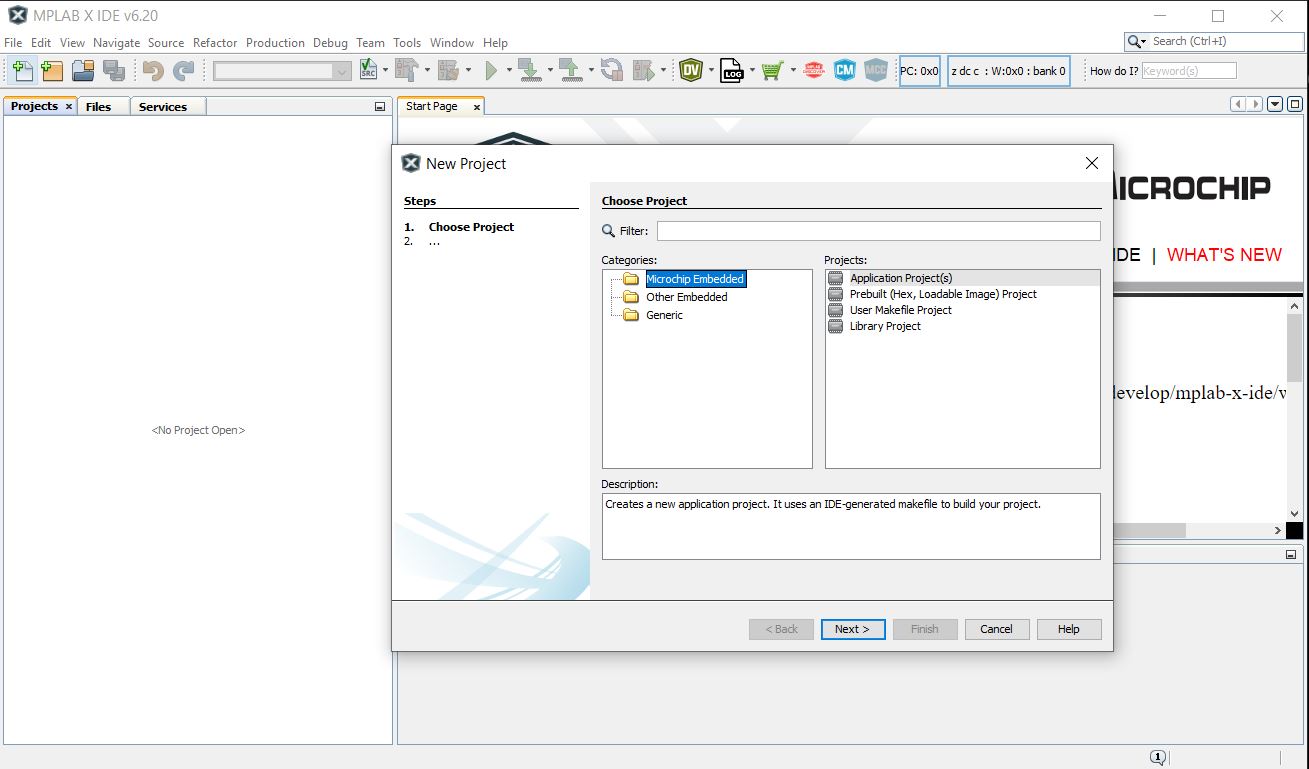Launch the MPLAB Discover icon
The height and width of the screenshot is (769, 1309).
click(x=814, y=71)
